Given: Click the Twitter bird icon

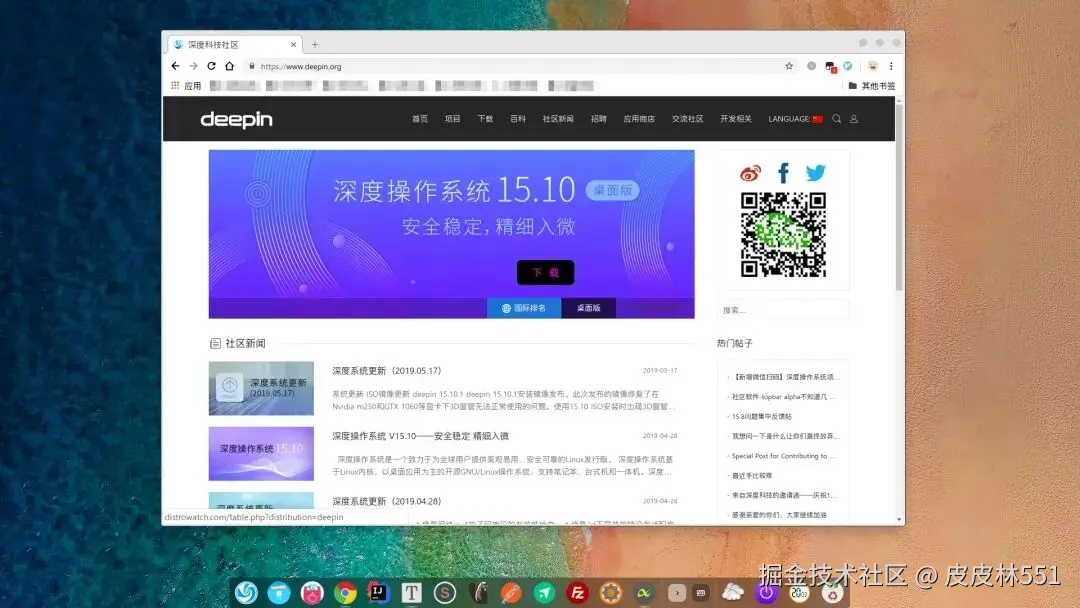Looking at the screenshot, I should click(816, 172).
